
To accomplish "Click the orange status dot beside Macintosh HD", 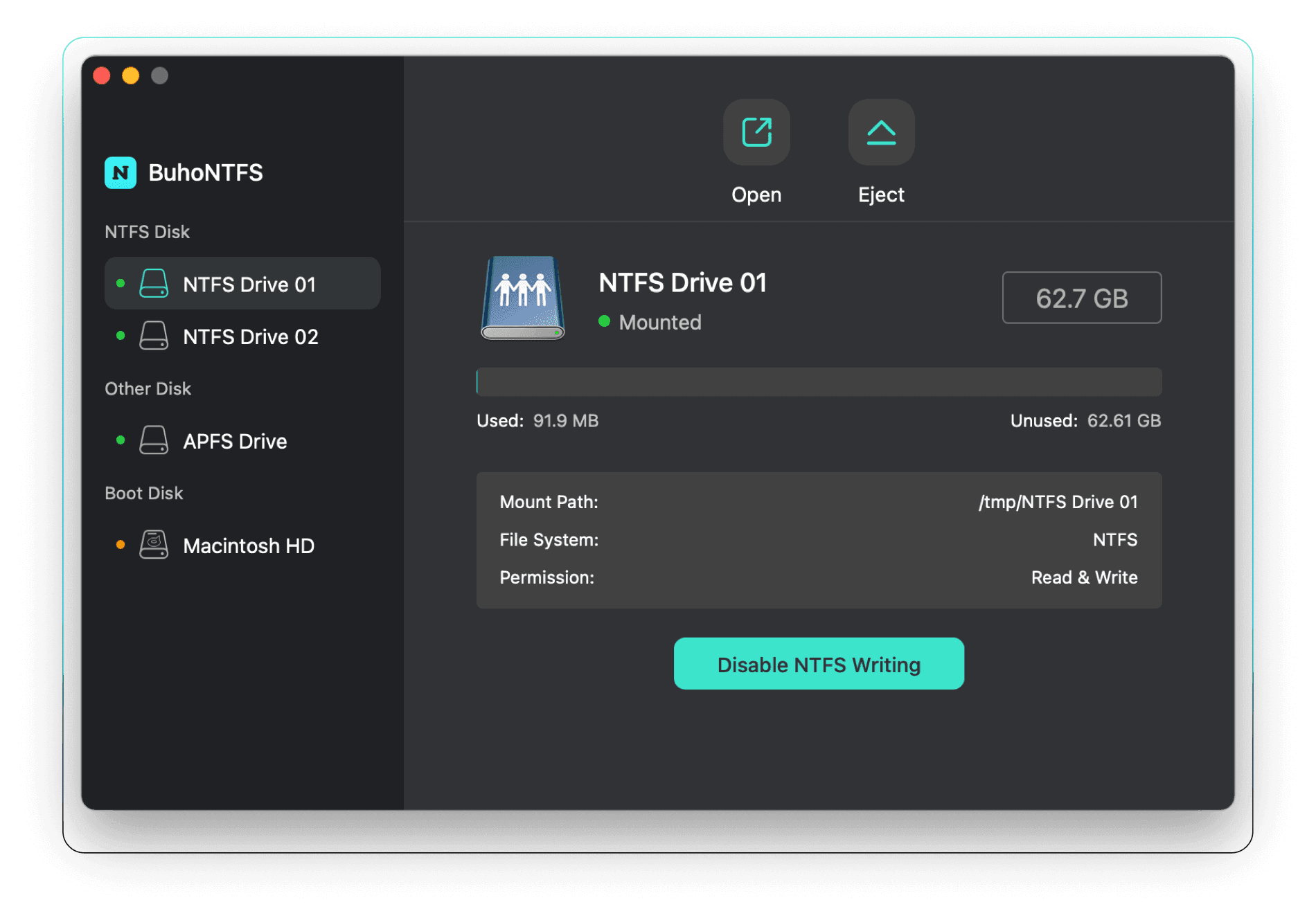I will (121, 545).
